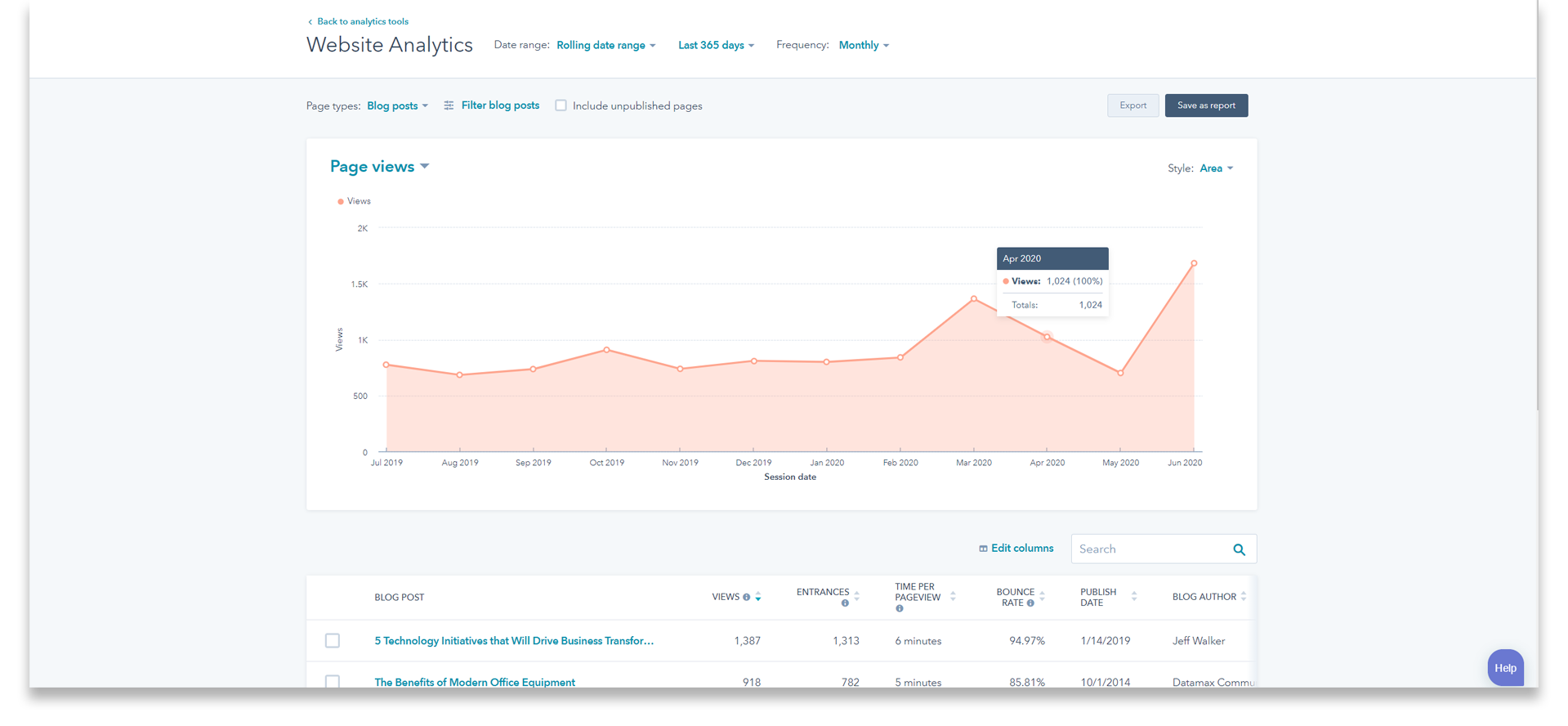The image size is (1568, 726).
Task: Click Edit columns link
Action: click(1022, 549)
